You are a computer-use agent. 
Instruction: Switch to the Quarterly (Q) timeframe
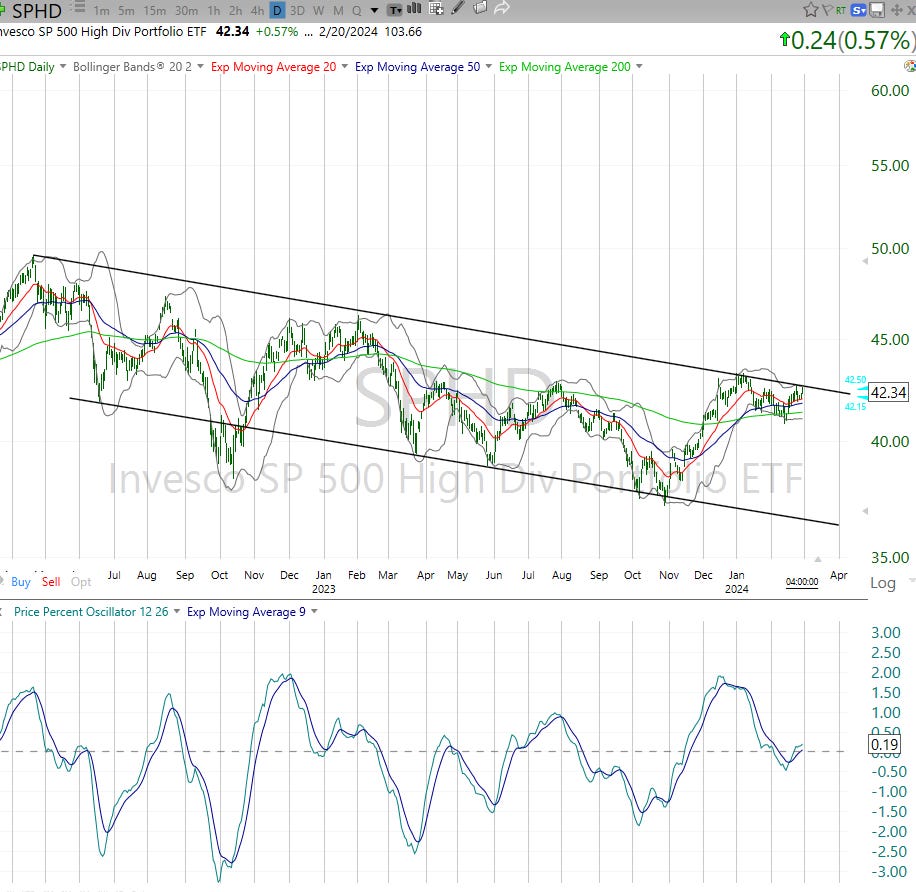coord(356,11)
